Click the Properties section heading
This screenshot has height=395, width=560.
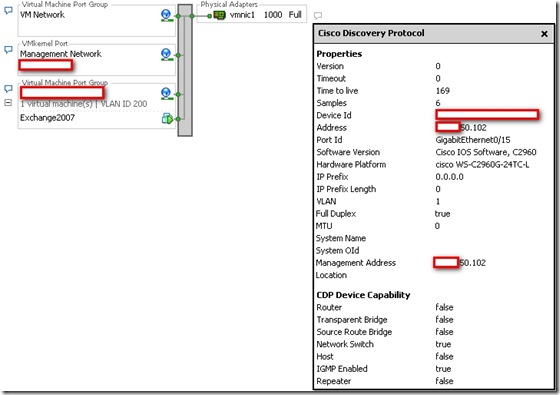tap(339, 54)
